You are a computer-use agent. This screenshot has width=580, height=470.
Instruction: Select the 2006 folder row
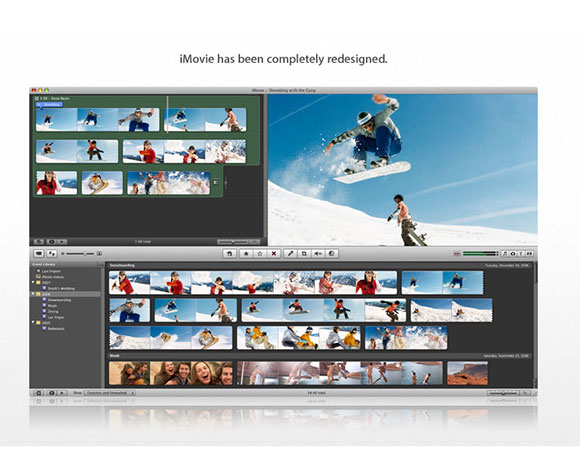tap(65, 294)
